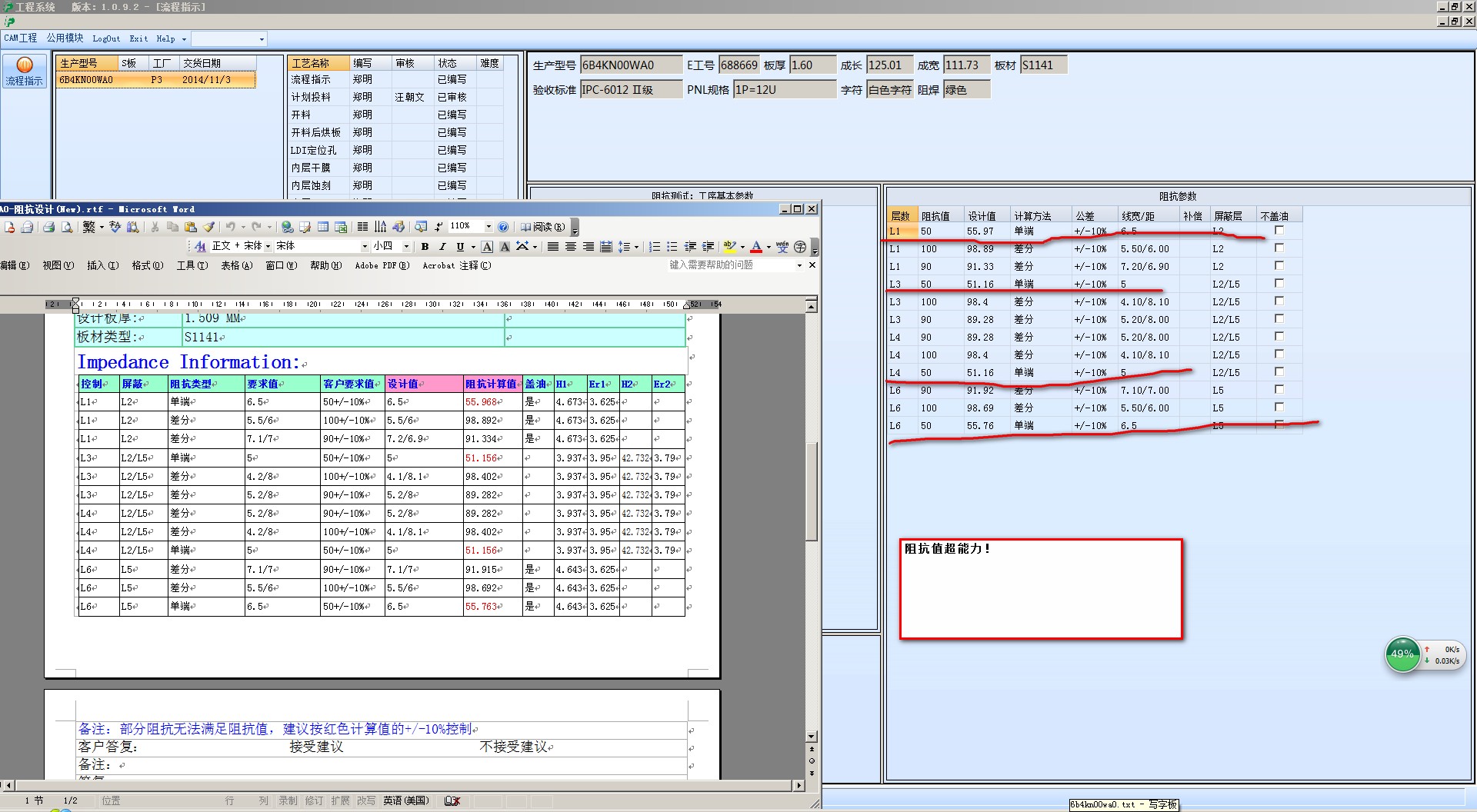Open print preview in Word toolbar

click(x=67, y=227)
